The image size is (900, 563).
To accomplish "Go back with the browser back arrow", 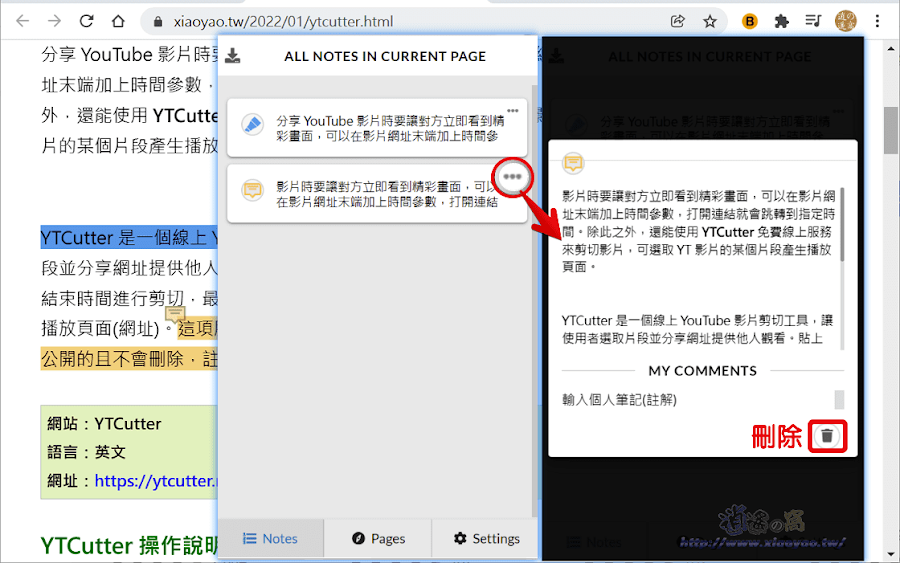I will click(22, 21).
